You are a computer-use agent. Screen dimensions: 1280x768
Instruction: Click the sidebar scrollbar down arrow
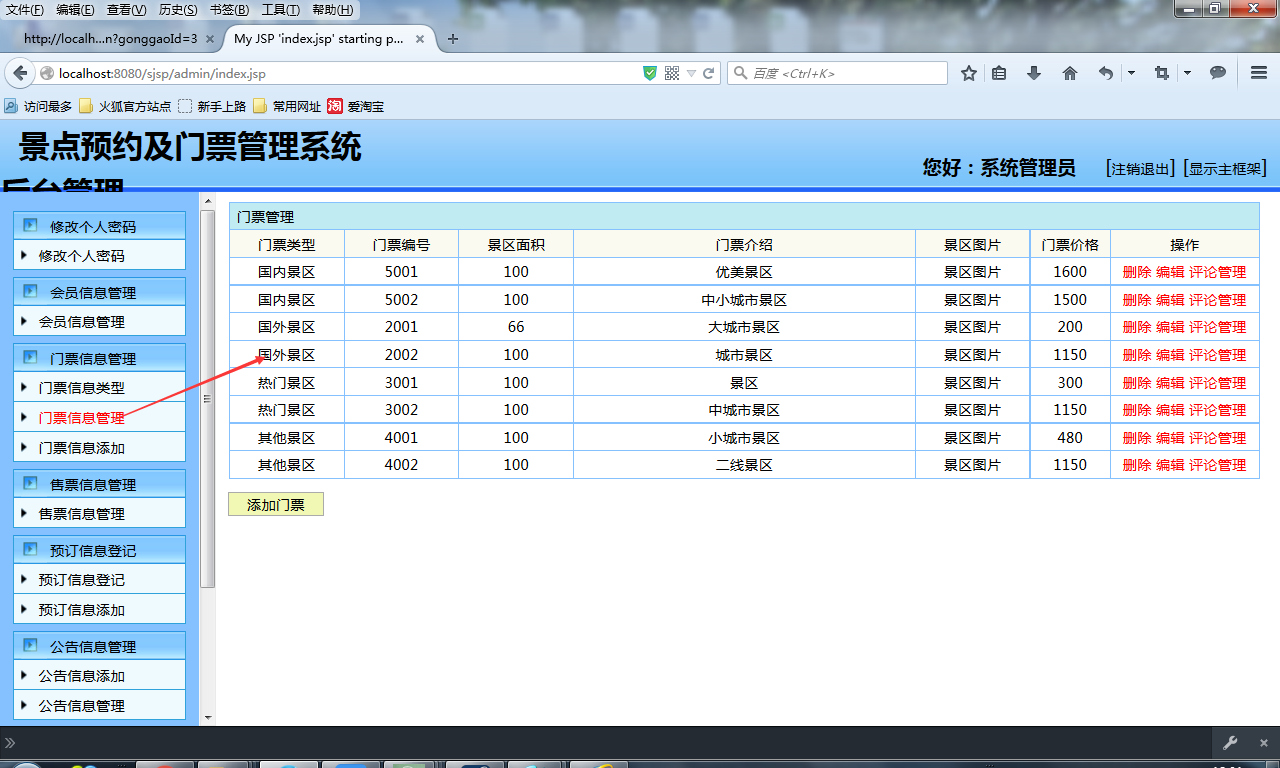pyautogui.click(x=208, y=717)
